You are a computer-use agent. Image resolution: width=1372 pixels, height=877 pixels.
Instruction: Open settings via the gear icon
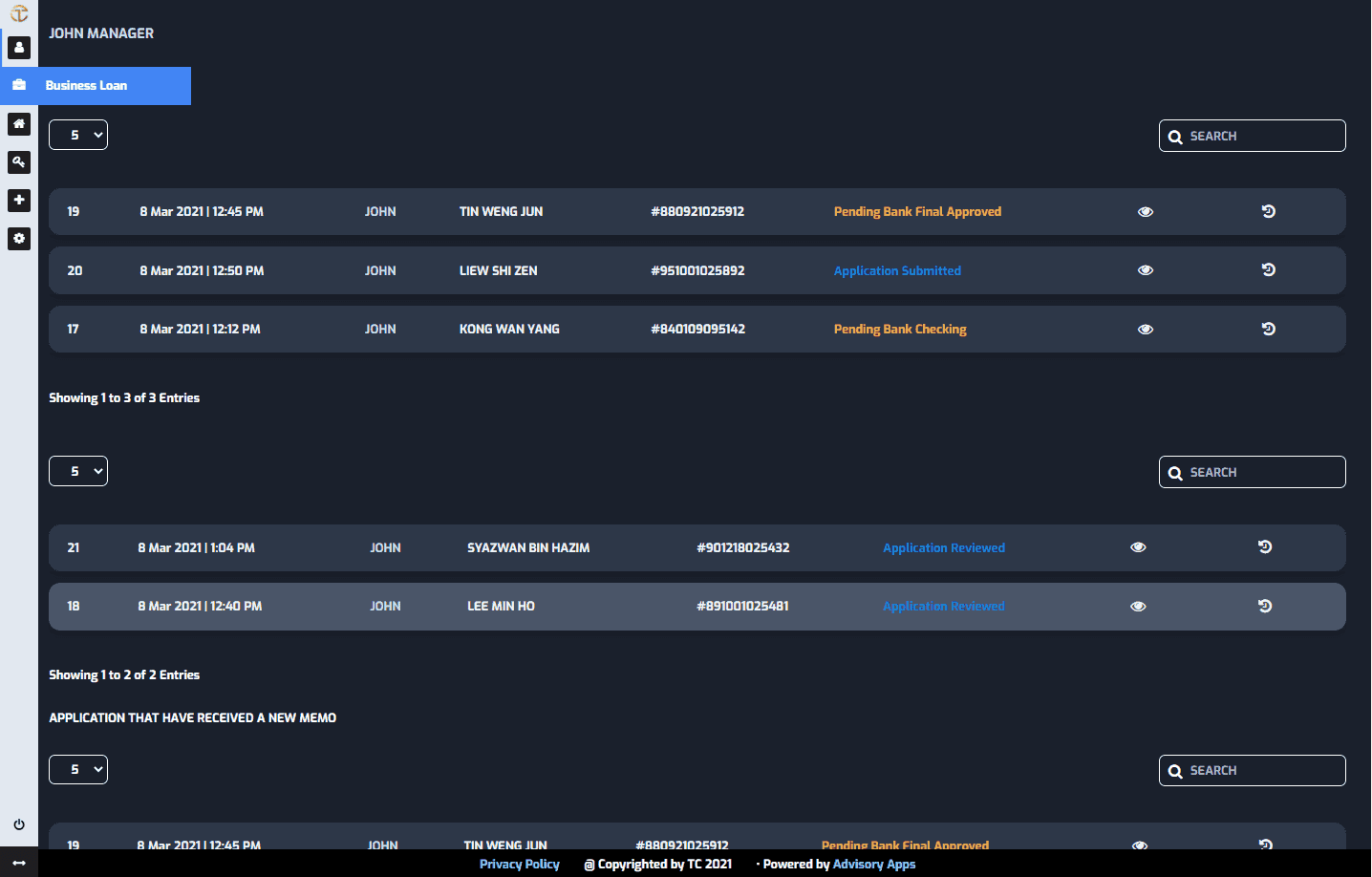[x=19, y=239]
